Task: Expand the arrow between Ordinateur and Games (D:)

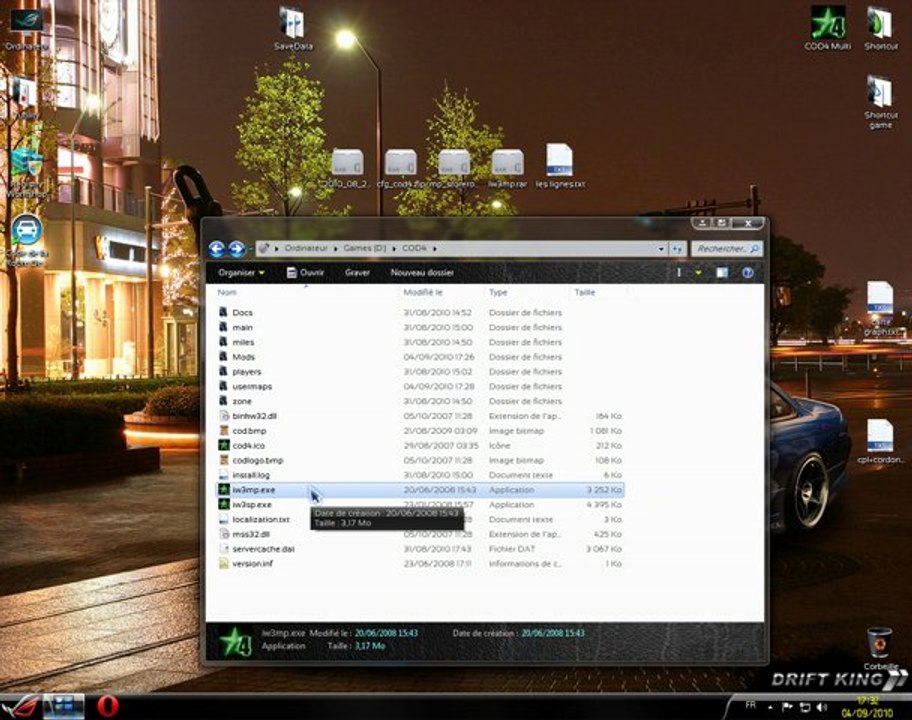Action: 336,248
